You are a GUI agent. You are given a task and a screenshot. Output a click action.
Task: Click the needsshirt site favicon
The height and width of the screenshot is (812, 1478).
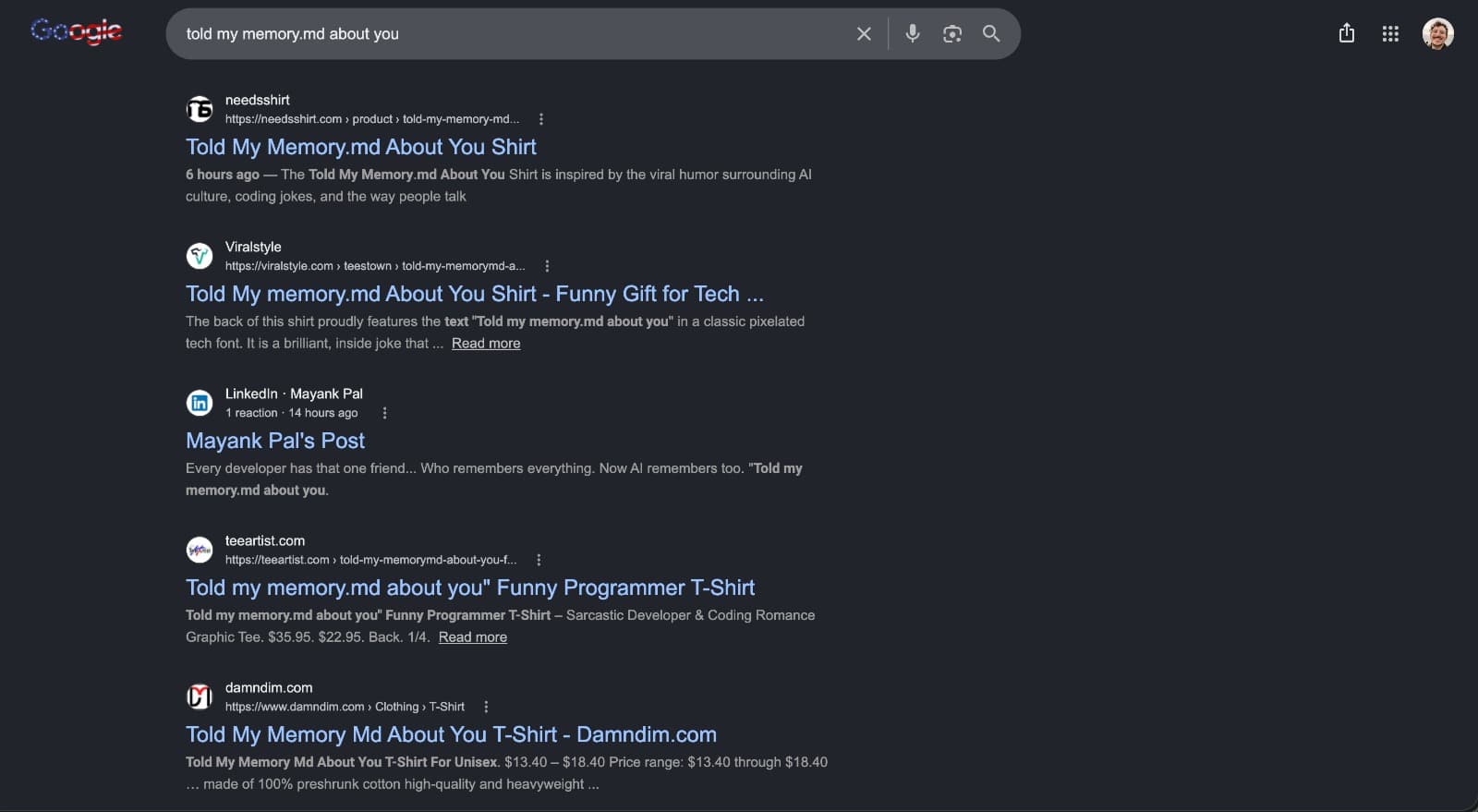coord(200,109)
